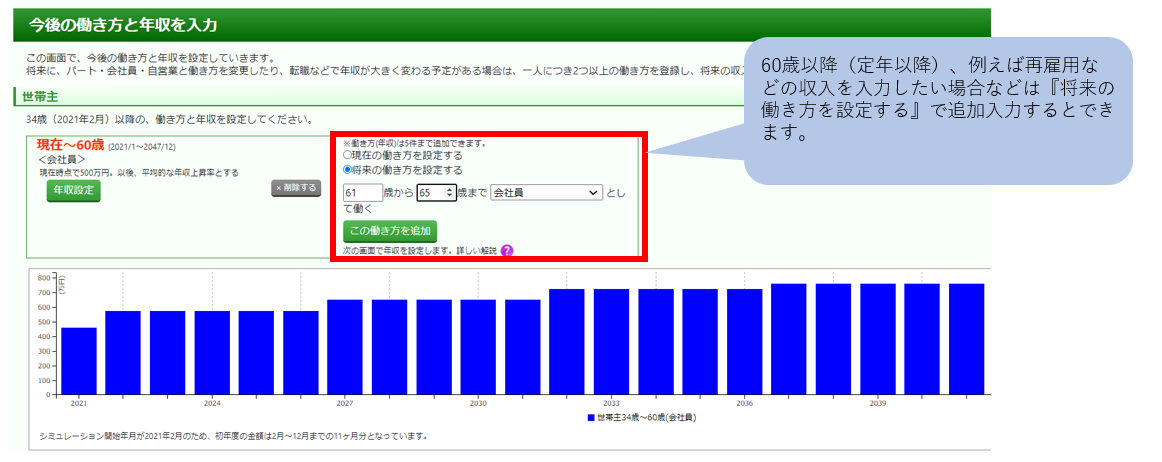
Task: Select 将来の働き方を設定する radio button
Action: [x=348, y=170]
